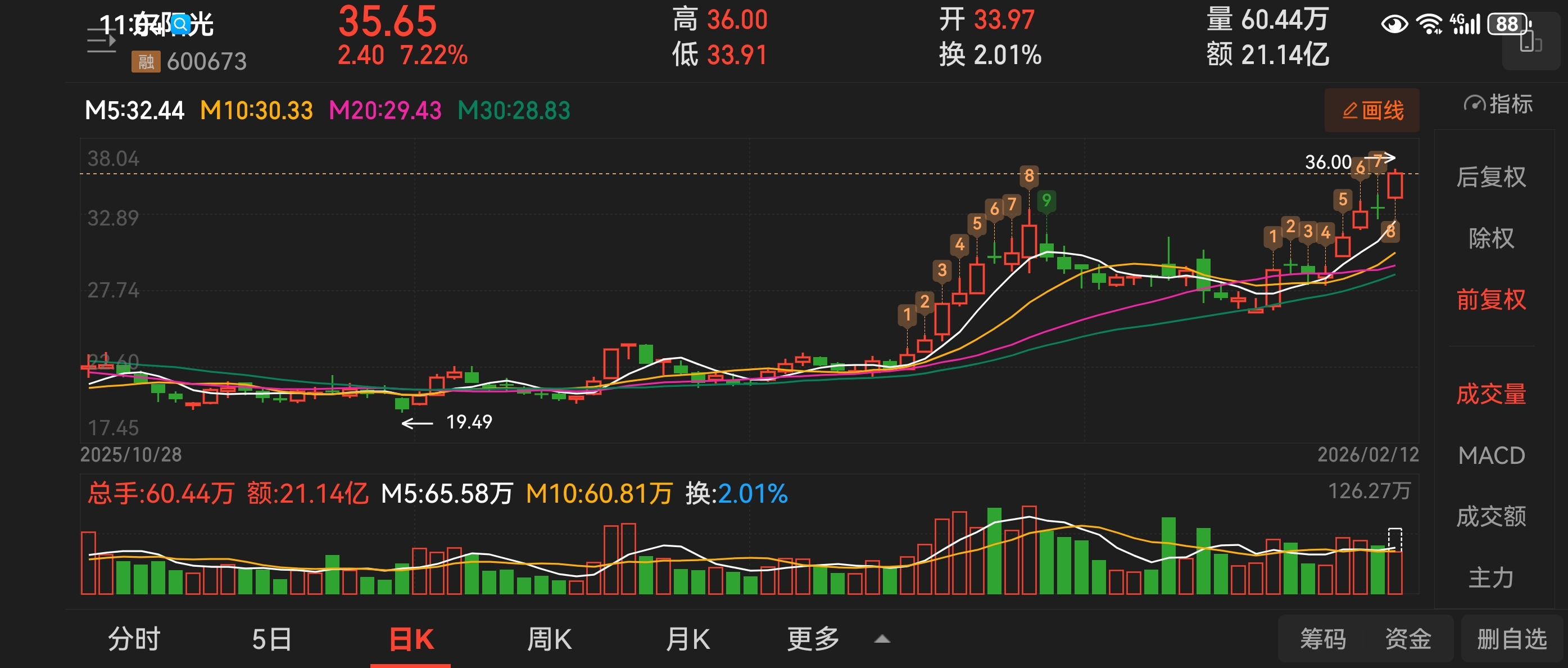Tap the blue search magnifier icon

tap(180, 24)
